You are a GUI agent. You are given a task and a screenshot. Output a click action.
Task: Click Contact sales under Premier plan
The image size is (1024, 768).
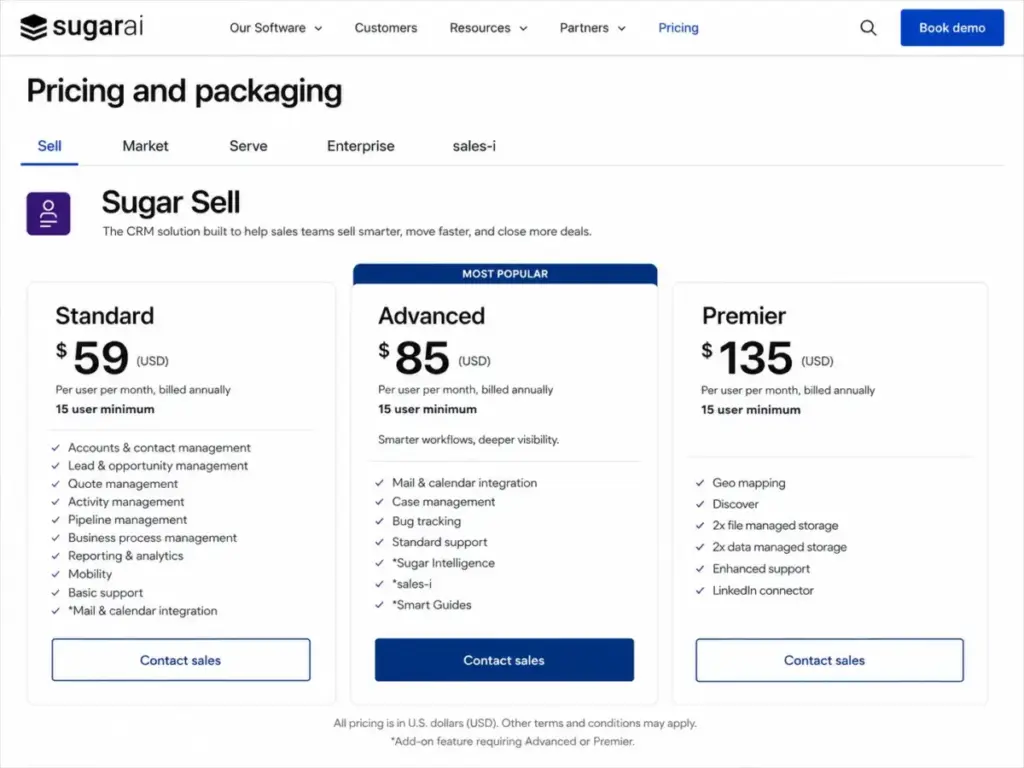[x=829, y=660]
